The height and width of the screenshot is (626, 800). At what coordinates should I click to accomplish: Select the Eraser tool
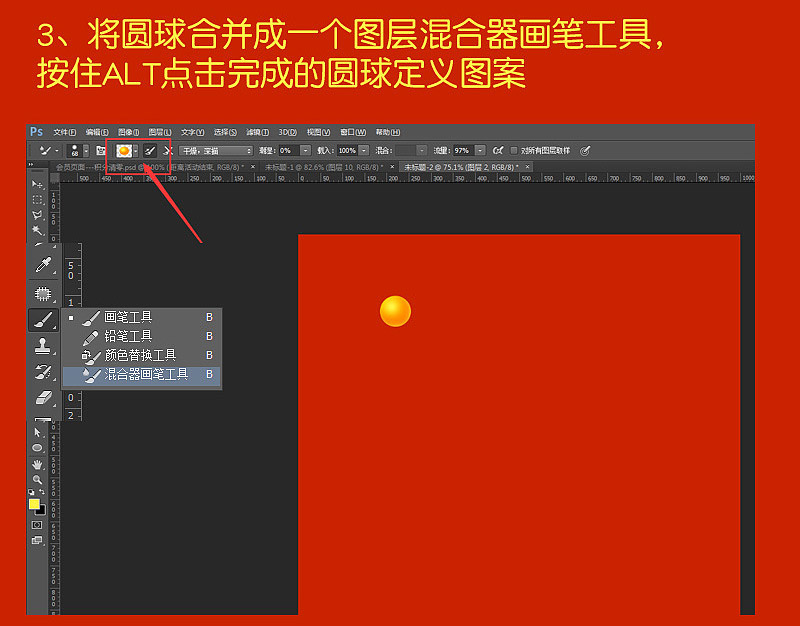(40, 397)
